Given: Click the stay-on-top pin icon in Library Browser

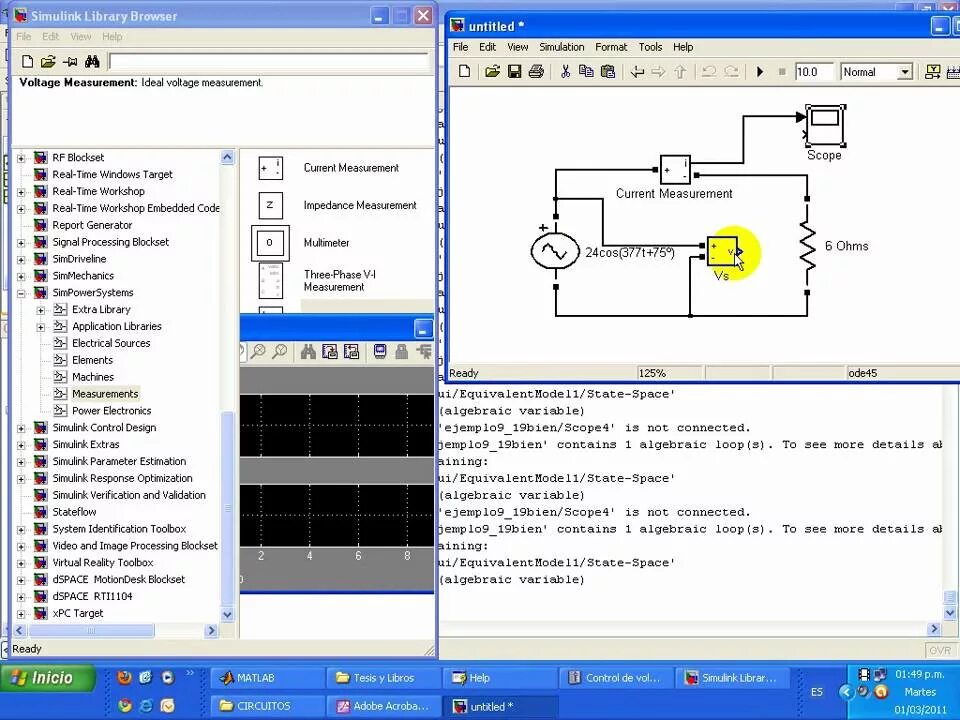Looking at the screenshot, I should coord(70,61).
